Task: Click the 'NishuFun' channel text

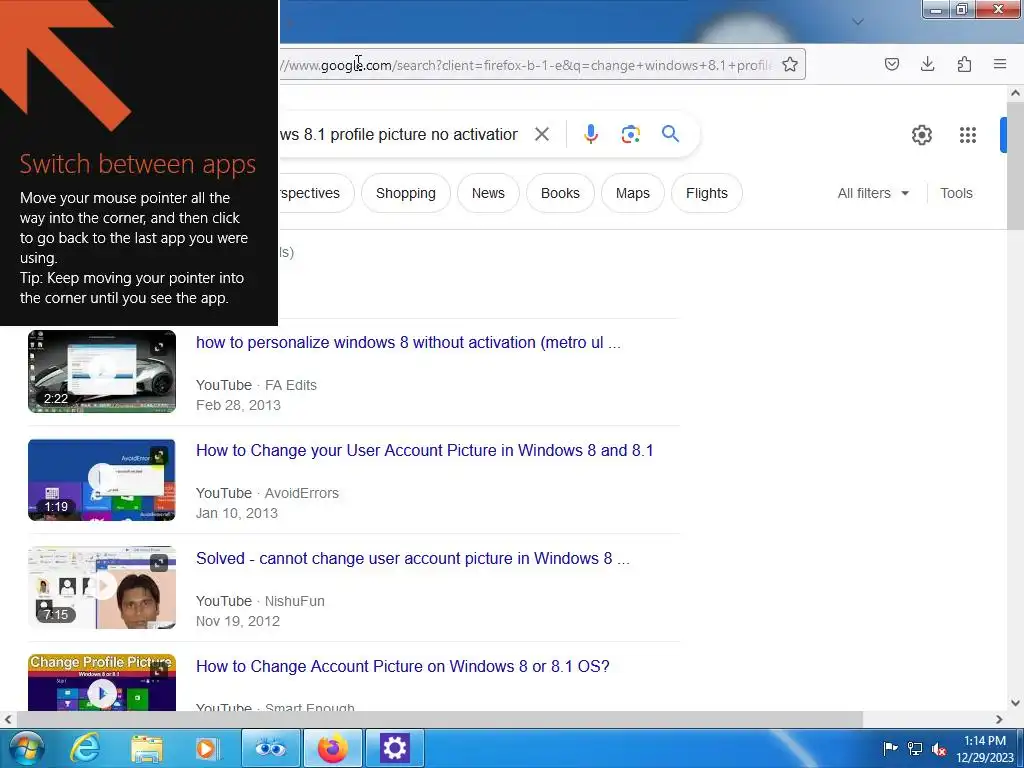Action: [295, 601]
